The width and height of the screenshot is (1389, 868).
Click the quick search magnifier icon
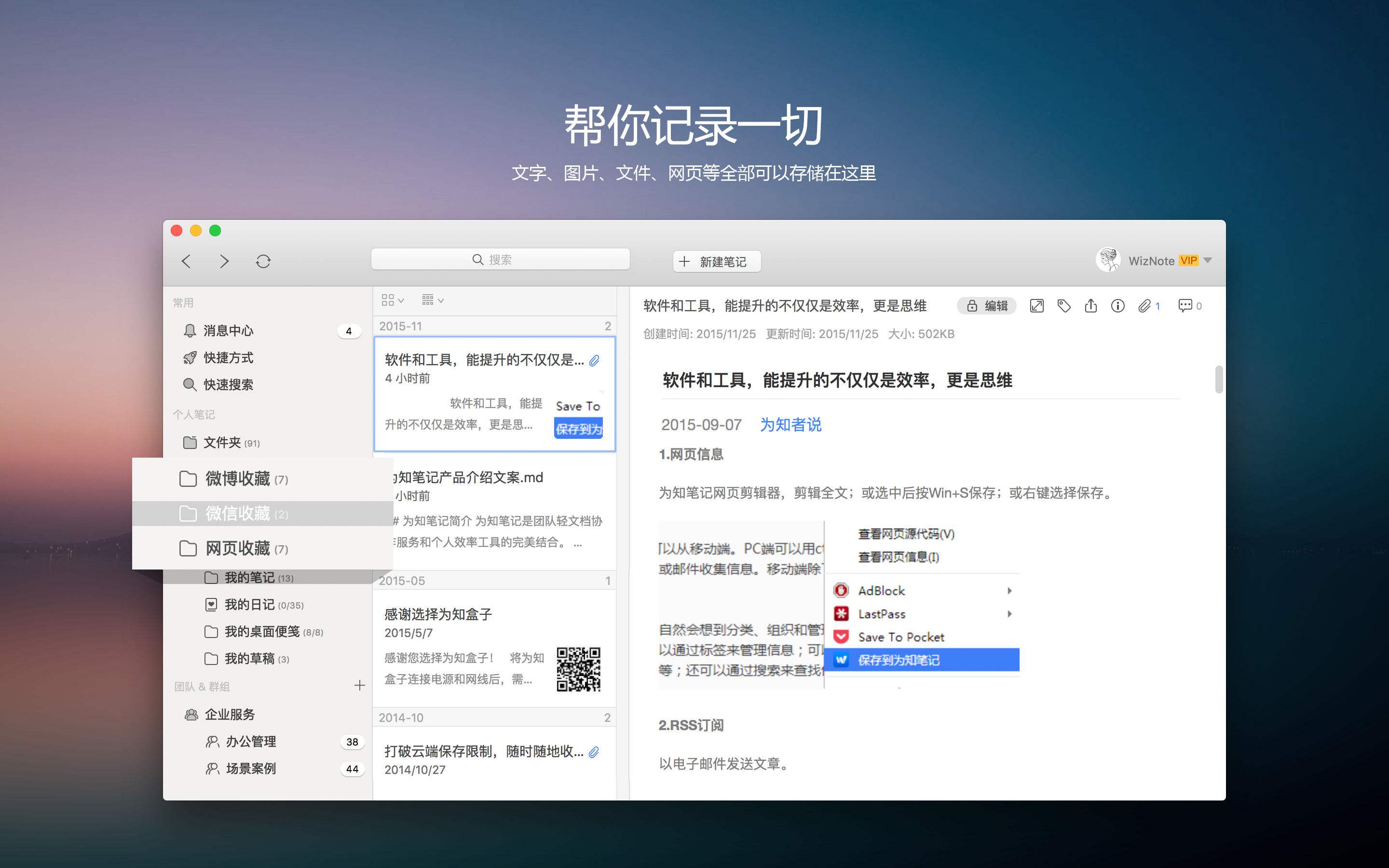coord(190,385)
